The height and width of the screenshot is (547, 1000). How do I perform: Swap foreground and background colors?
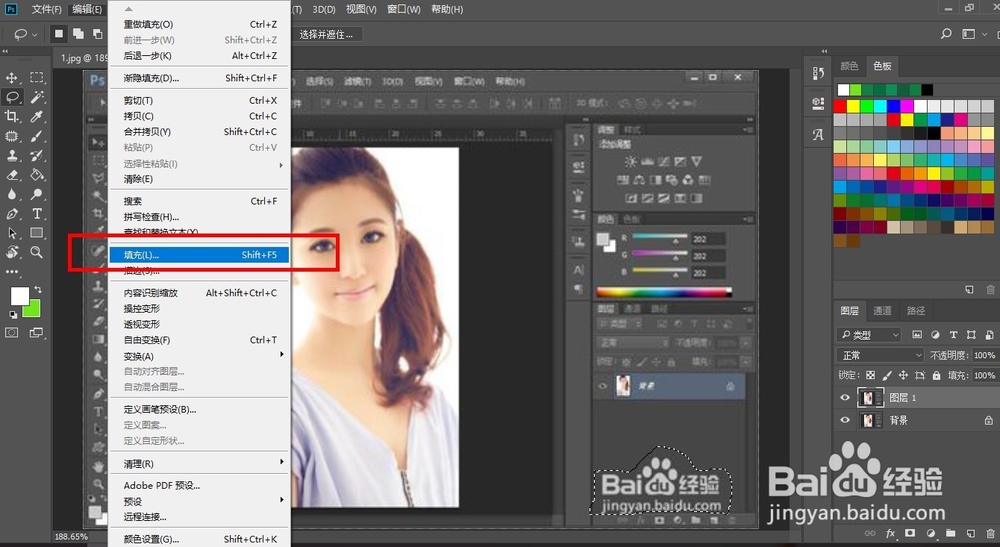click(x=38, y=289)
